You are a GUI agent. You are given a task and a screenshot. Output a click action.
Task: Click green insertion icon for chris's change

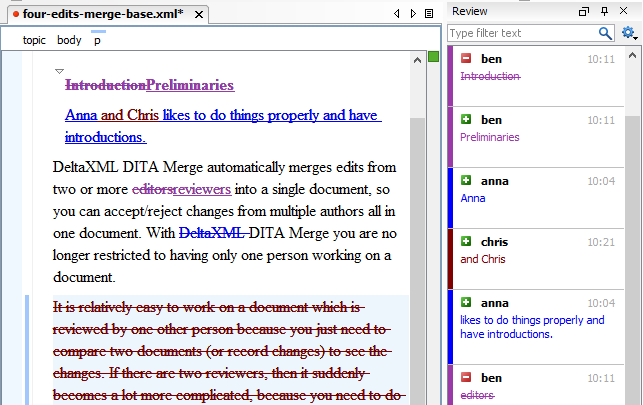[x=466, y=241]
